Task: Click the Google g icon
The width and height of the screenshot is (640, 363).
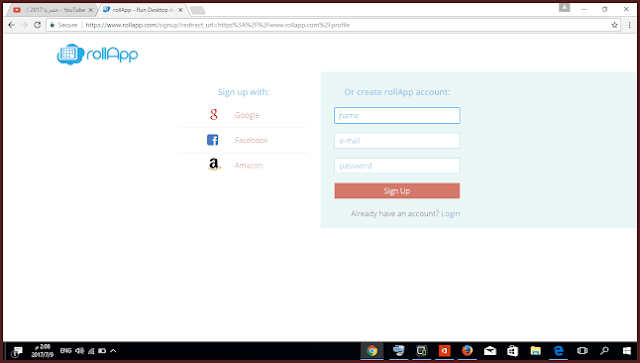Action: (213, 115)
